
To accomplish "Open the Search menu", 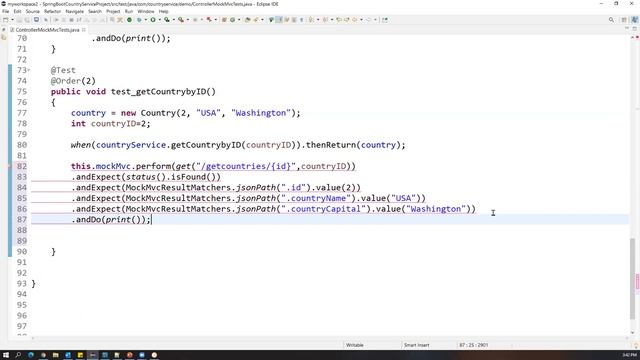I will (95, 11).
